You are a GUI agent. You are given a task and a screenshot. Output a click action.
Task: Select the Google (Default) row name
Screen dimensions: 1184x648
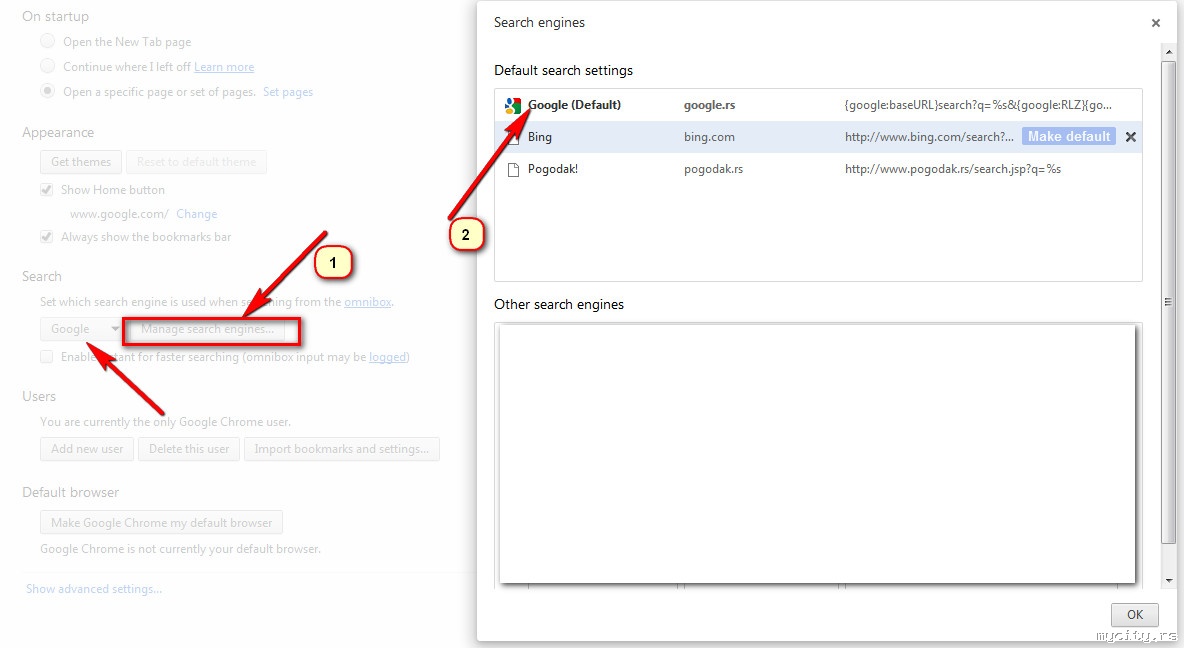click(x=574, y=105)
